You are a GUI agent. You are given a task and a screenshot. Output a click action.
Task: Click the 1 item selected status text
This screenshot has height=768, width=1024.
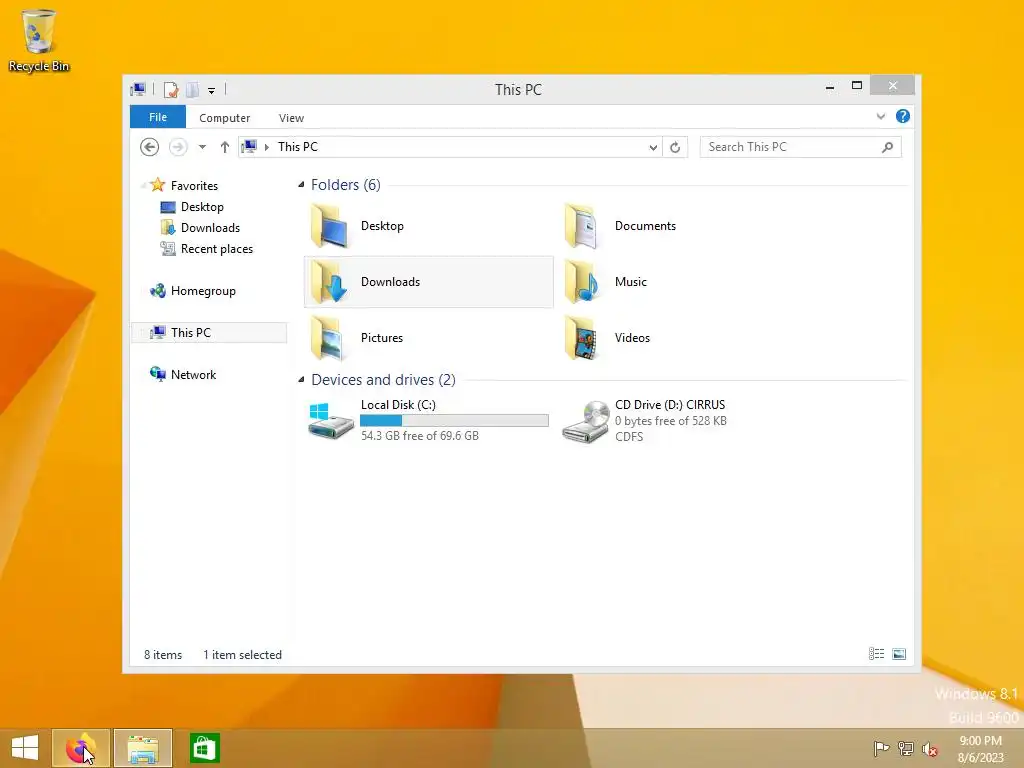242,655
